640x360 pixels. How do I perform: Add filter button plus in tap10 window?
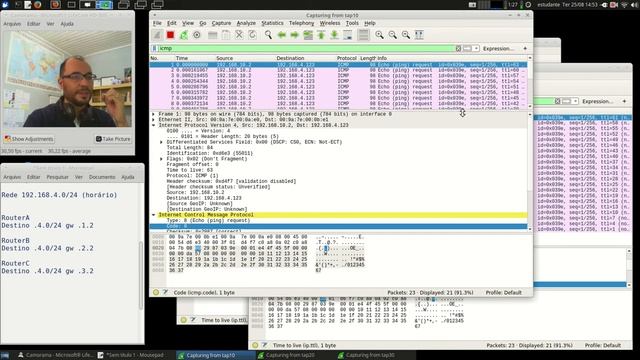(x=525, y=49)
